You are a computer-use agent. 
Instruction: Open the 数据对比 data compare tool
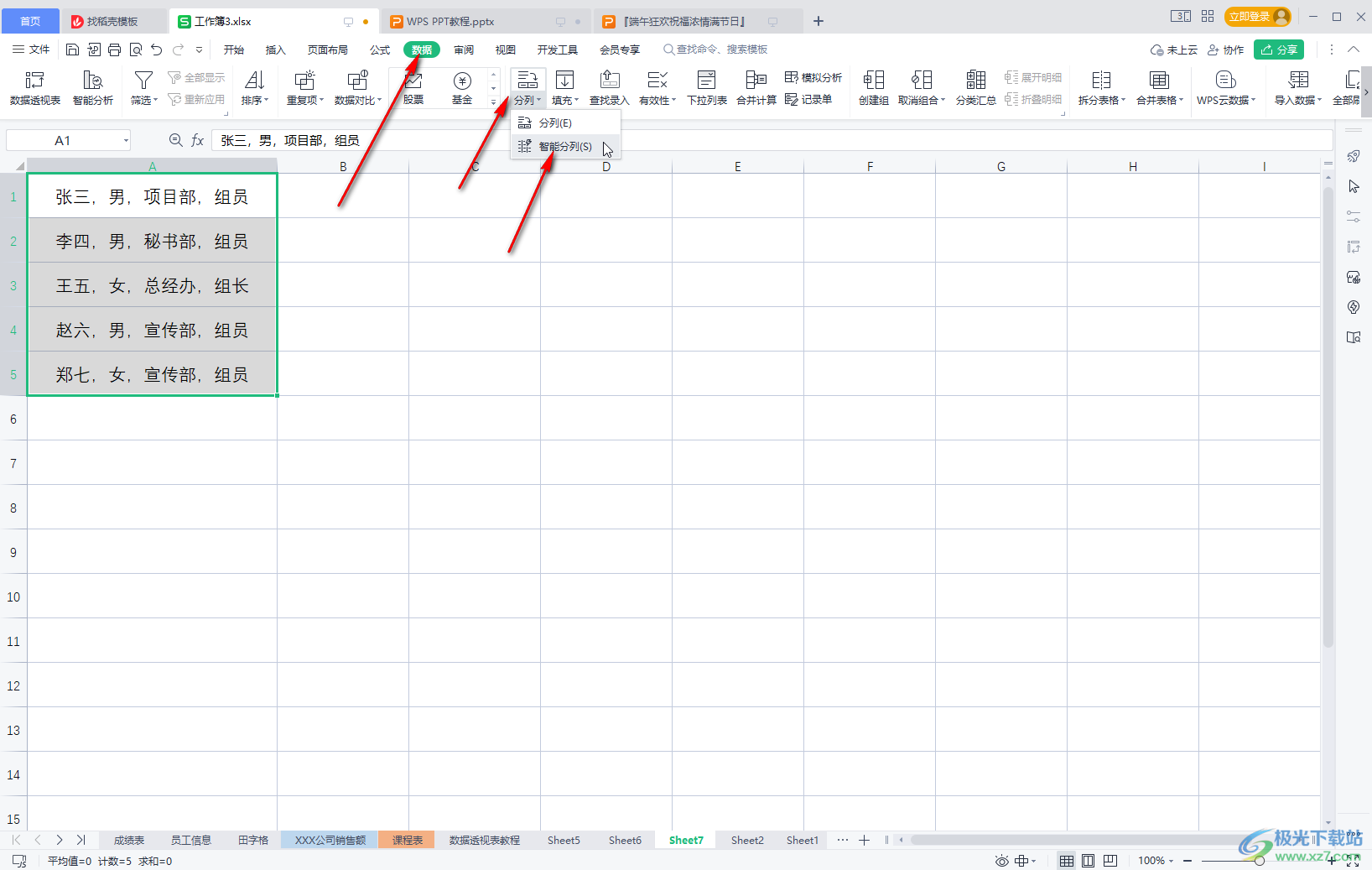pyautogui.click(x=358, y=88)
